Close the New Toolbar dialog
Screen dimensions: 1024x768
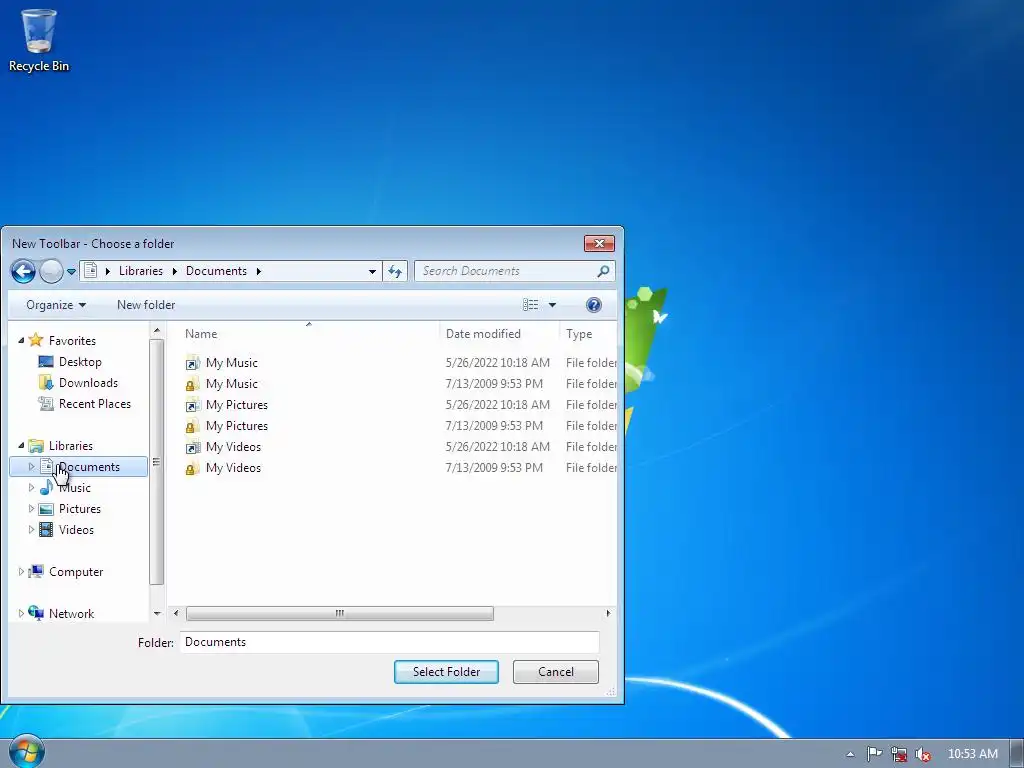(x=599, y=244)
